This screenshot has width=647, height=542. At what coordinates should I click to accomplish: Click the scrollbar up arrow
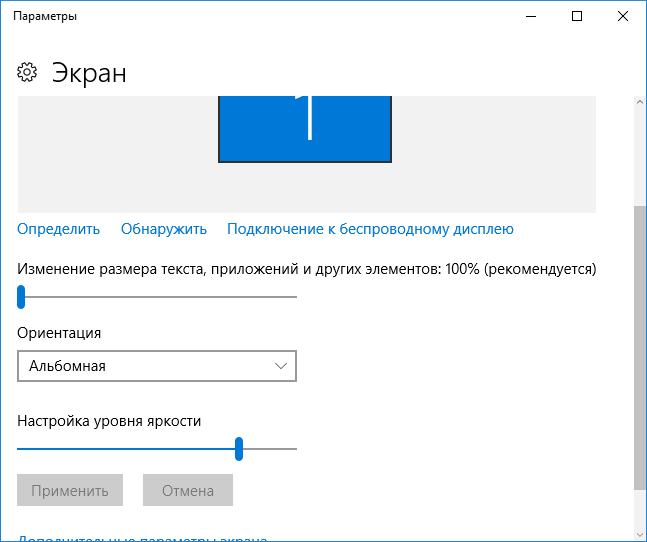coord(640,102)
